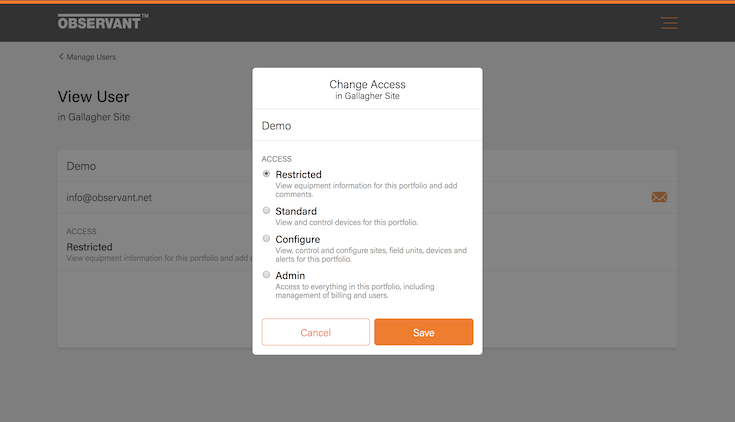Save the access change

click(423, 332)
